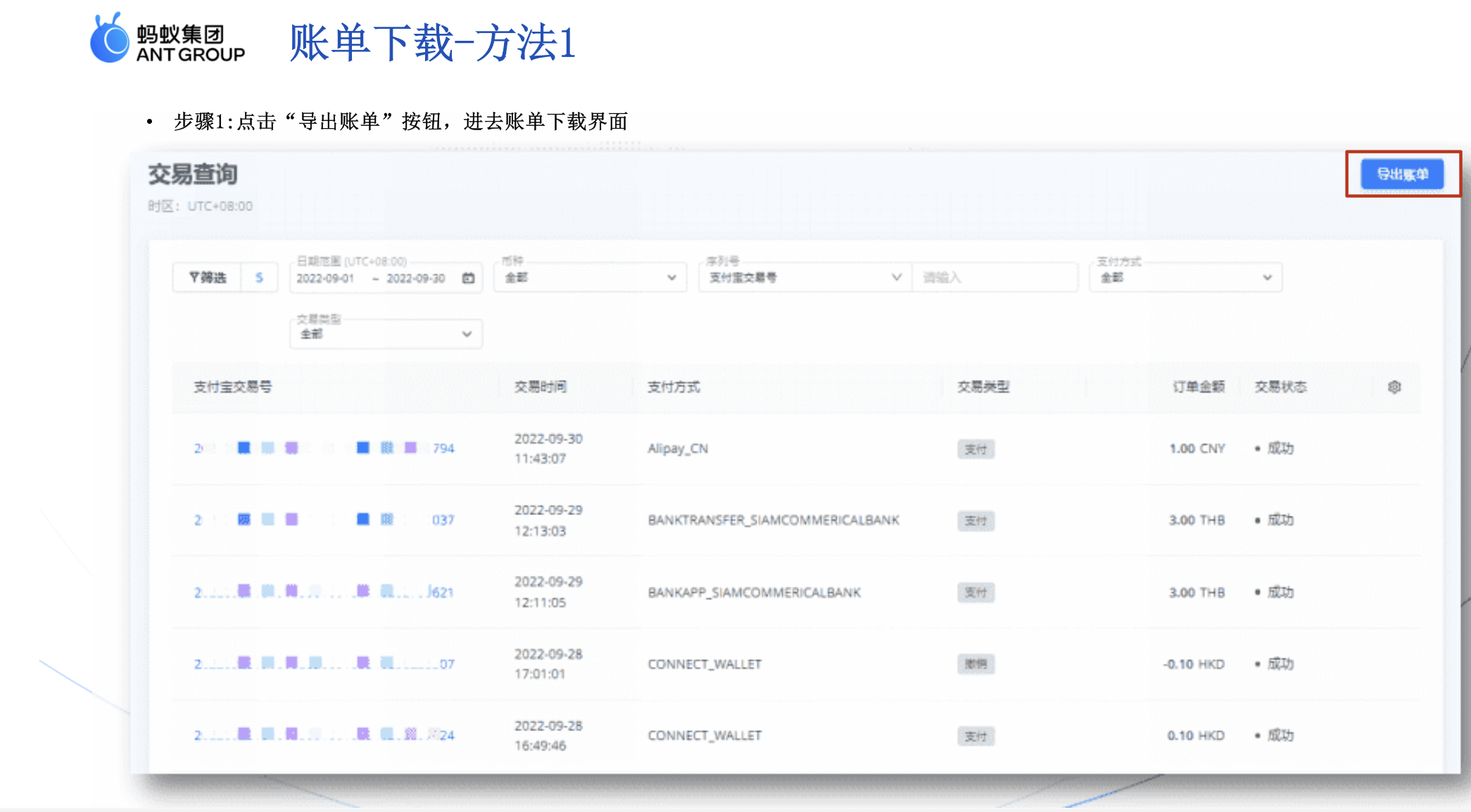
Task: Click the CONNECT_WALLET row dated 2022-09-28
Action: (x=704, y=664)
